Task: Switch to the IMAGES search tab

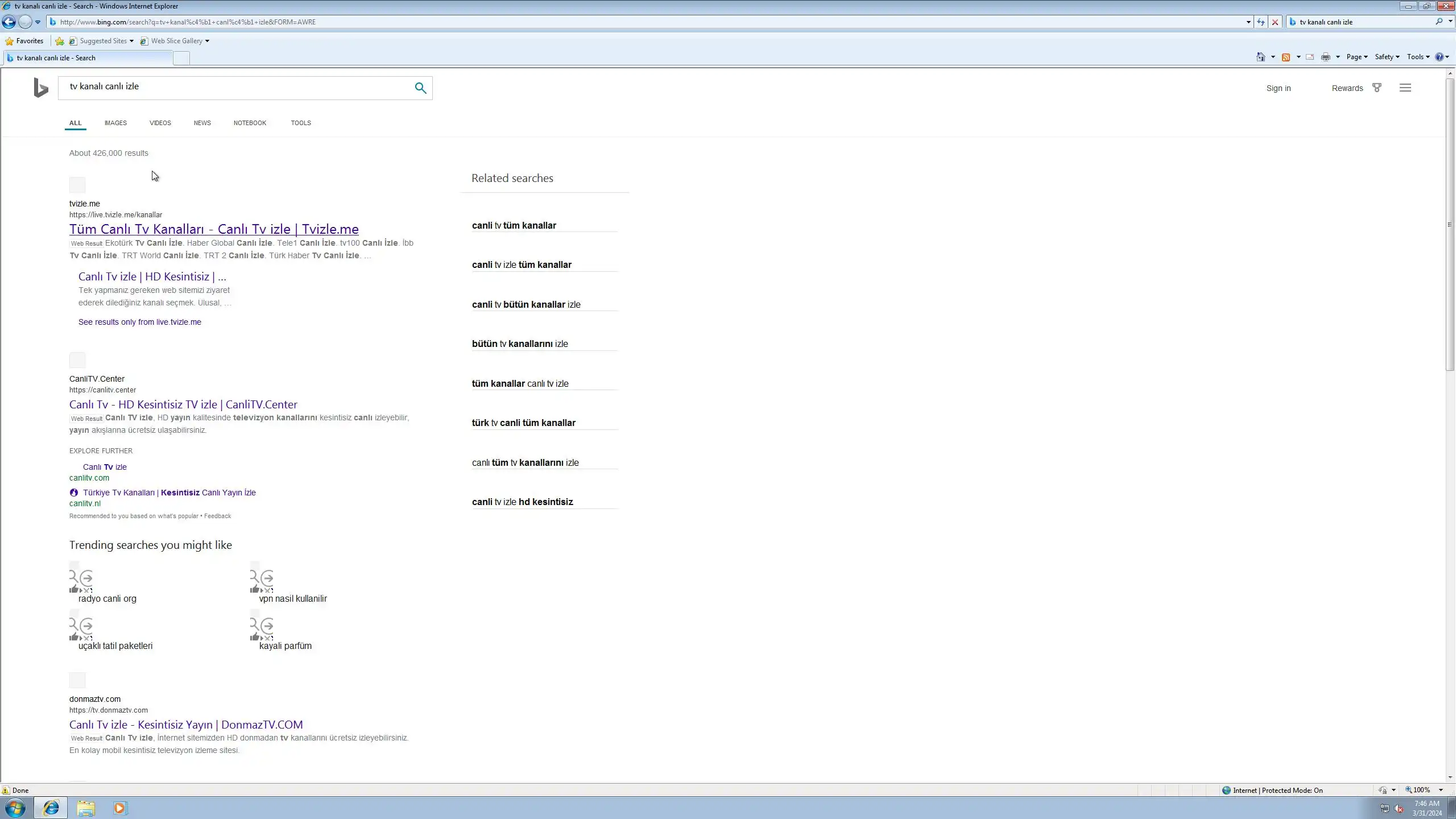Action: [115, 123]
